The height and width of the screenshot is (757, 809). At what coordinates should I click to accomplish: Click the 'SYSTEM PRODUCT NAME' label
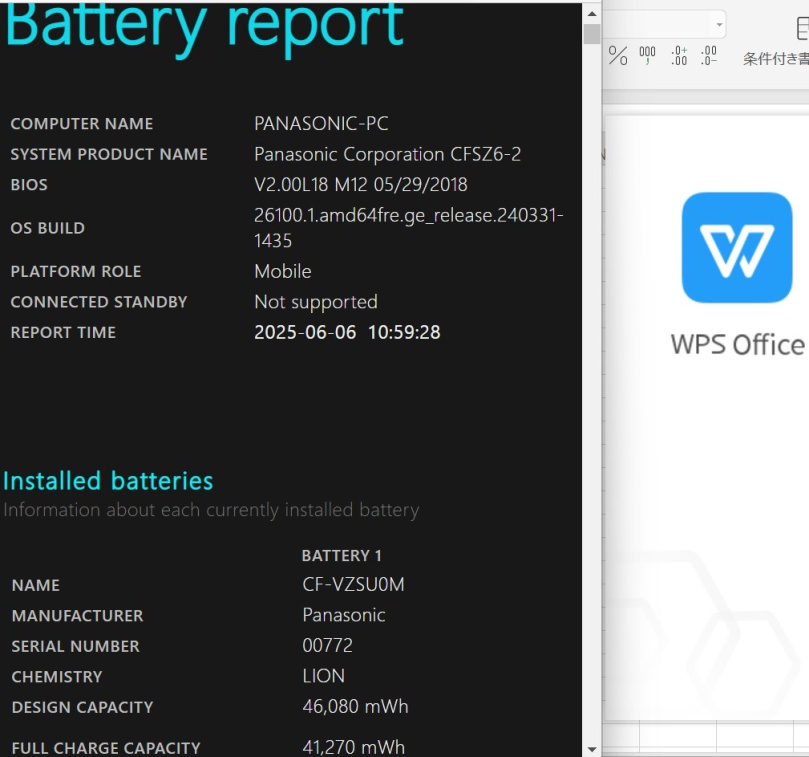pyautogui.click(x=109, y=154)
